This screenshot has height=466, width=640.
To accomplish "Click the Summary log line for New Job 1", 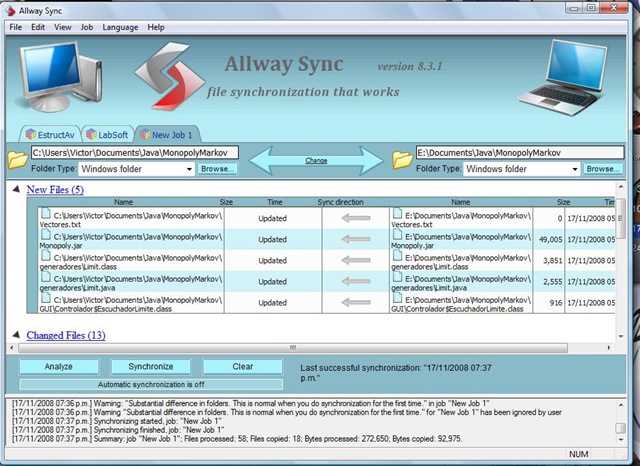I will [x=237, y=439].
